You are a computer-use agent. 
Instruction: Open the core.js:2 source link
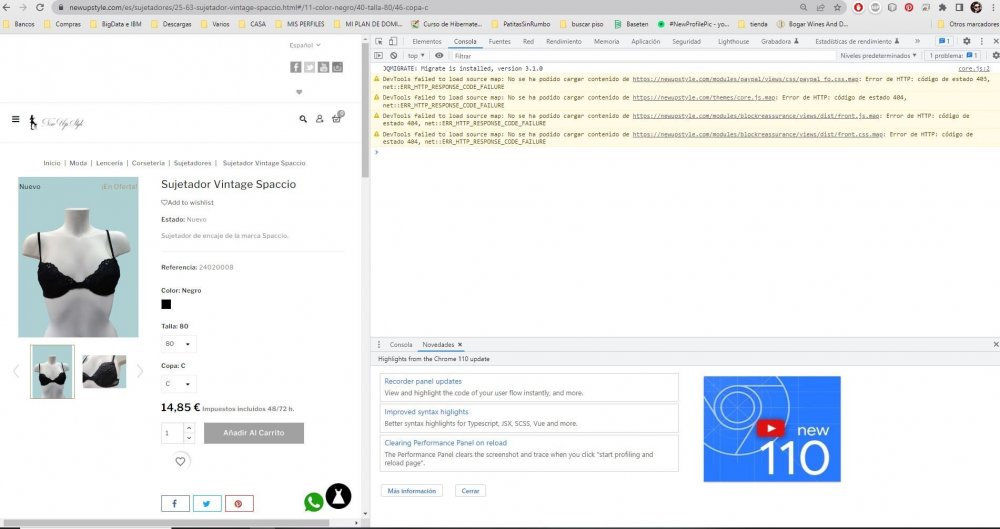point(974,68)
